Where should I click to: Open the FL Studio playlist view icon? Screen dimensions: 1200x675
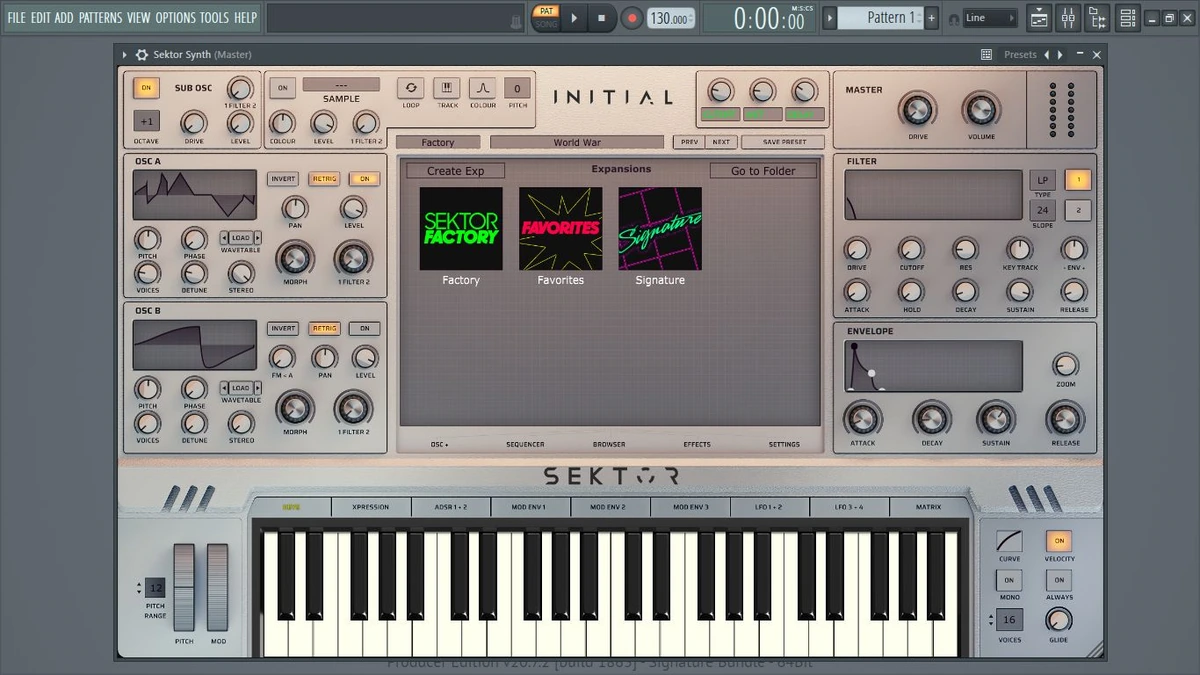click(1039, 18)
